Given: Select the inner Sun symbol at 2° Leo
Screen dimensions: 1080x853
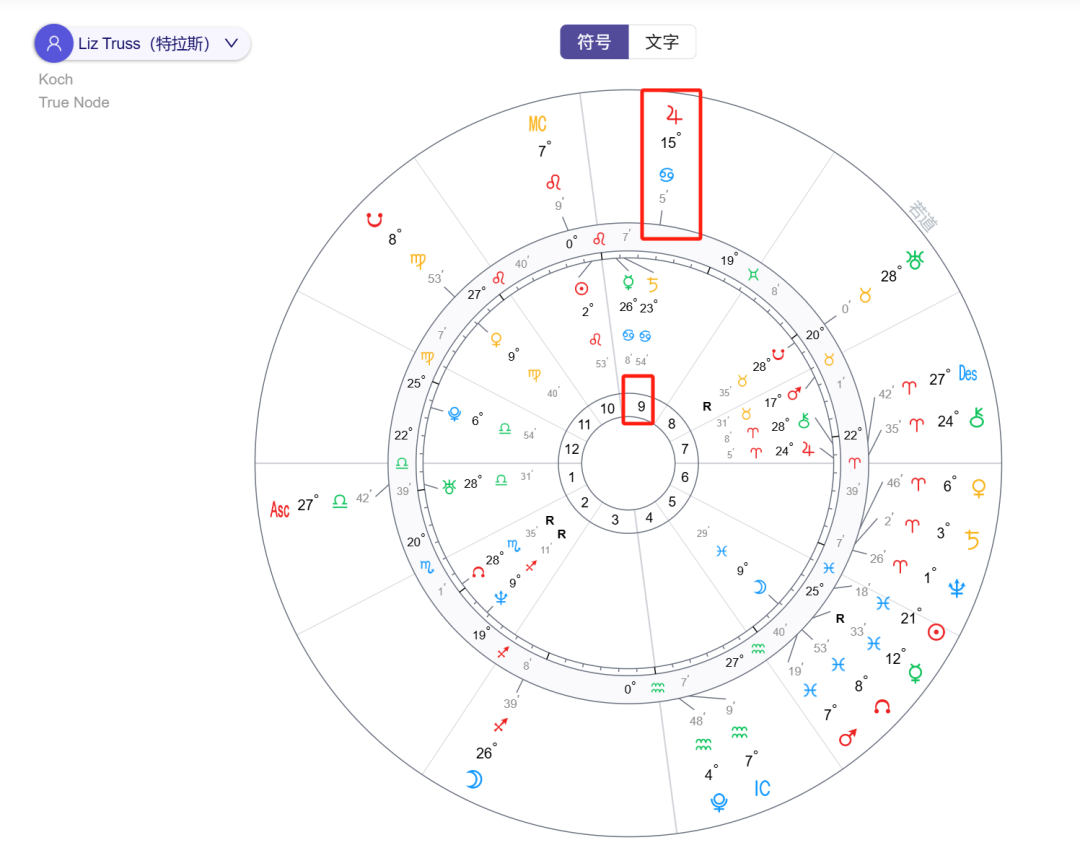Looking at the screenshot, I should 581,288.
